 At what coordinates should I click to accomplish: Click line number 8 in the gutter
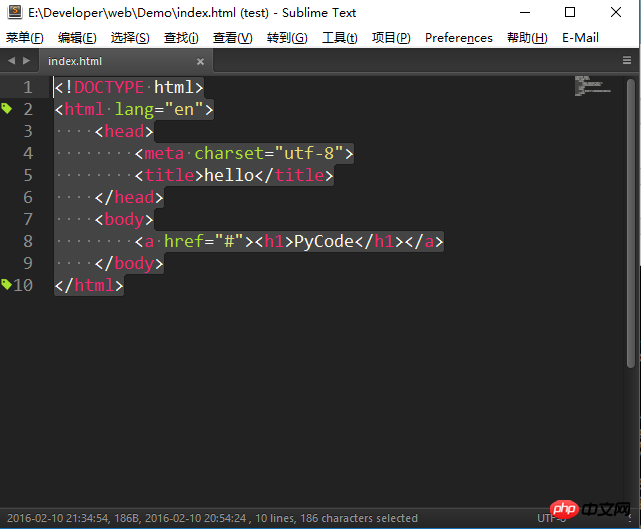28,241
